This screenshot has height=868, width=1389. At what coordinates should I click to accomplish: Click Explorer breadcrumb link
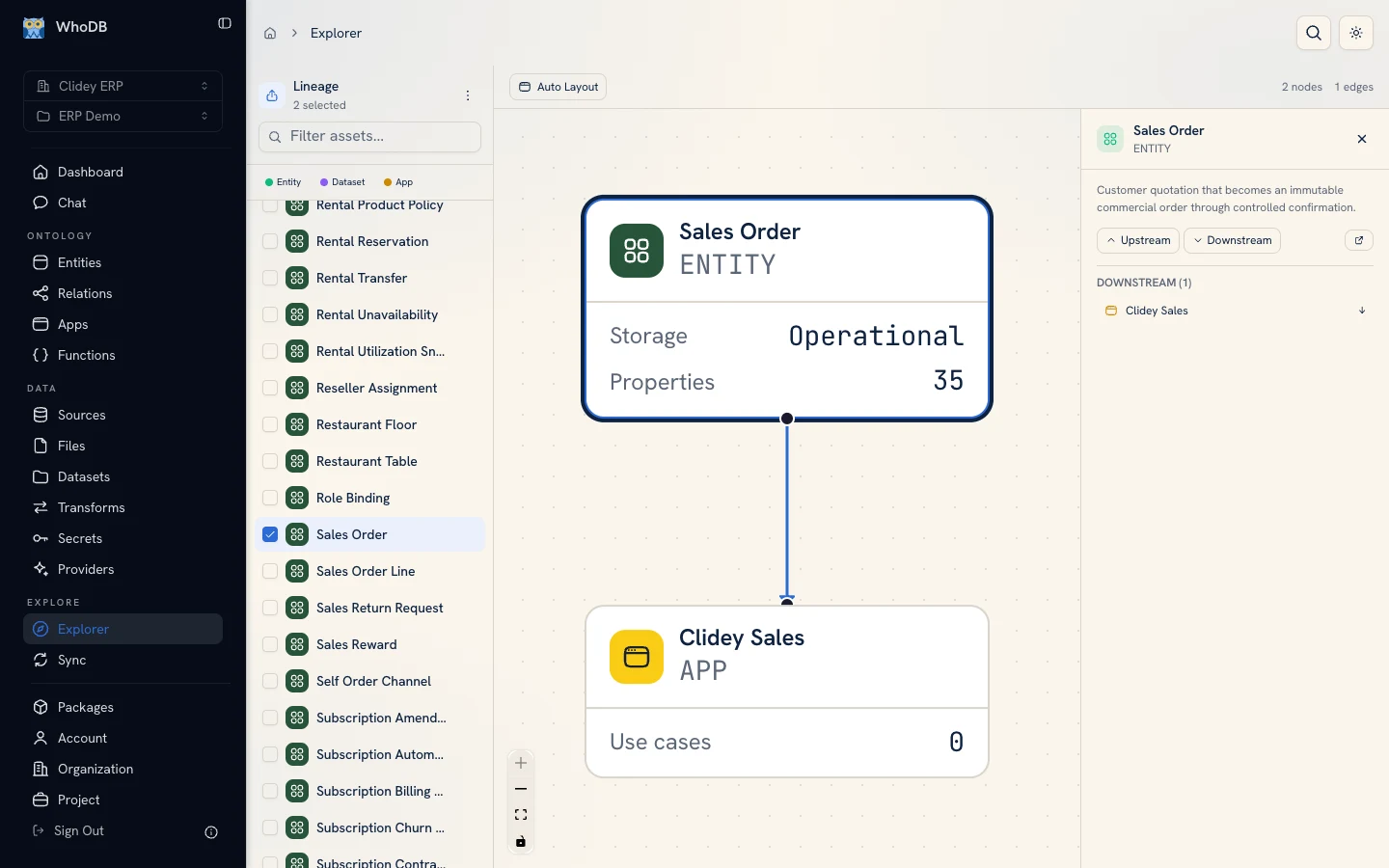coord(336,33)
